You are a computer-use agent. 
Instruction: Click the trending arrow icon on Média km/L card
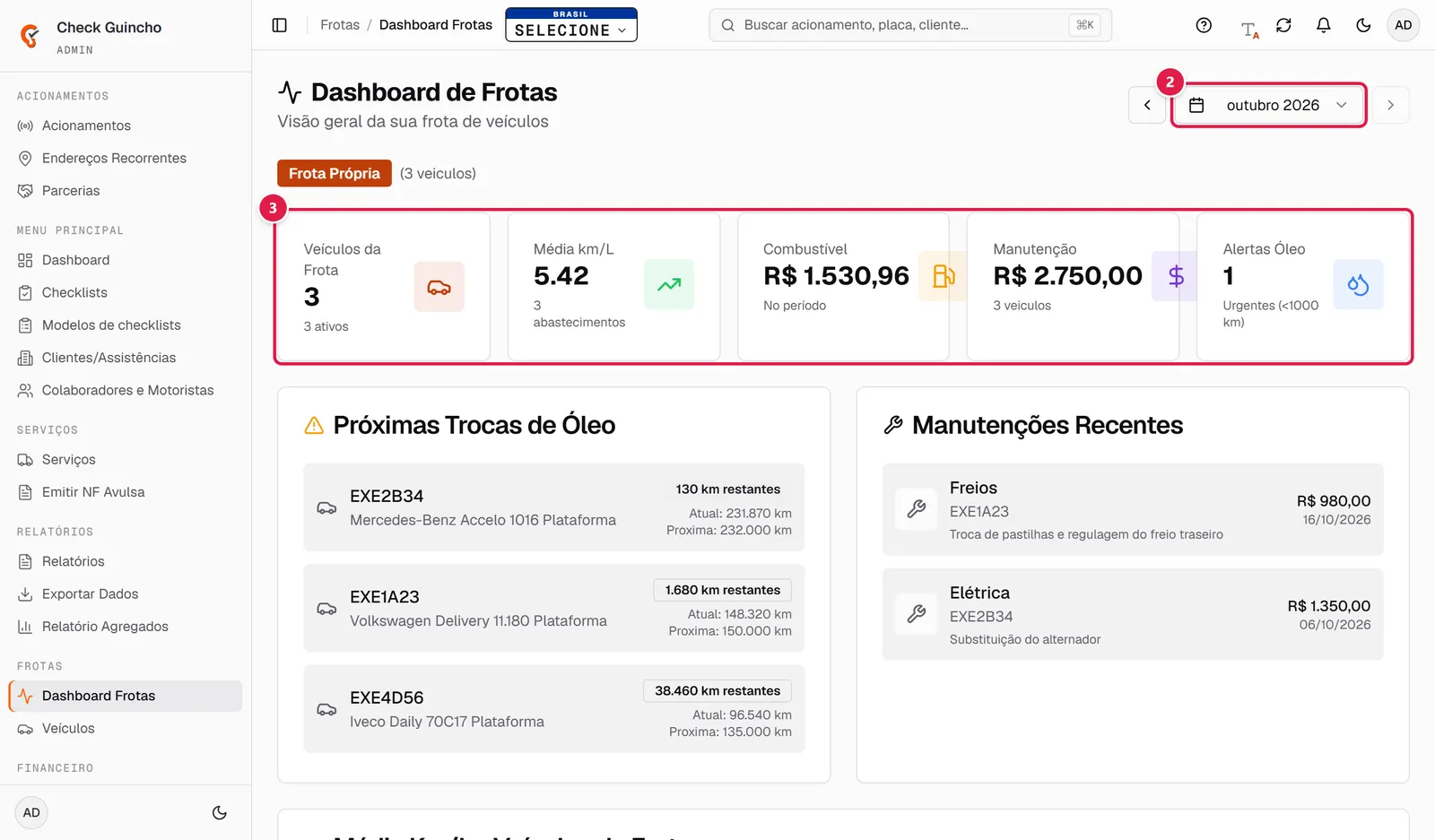click(669, 284)
